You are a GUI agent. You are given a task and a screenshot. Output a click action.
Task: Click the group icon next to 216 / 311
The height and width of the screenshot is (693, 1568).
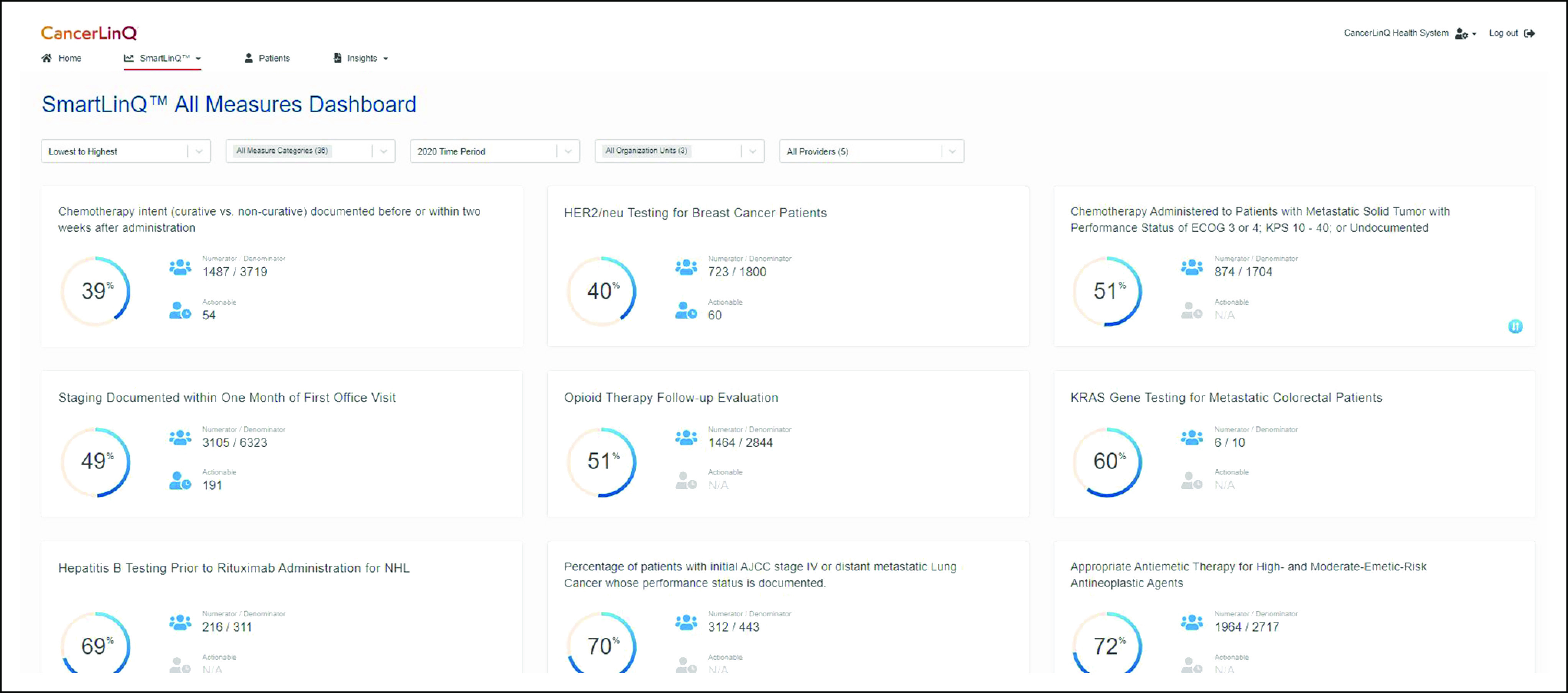180,622
